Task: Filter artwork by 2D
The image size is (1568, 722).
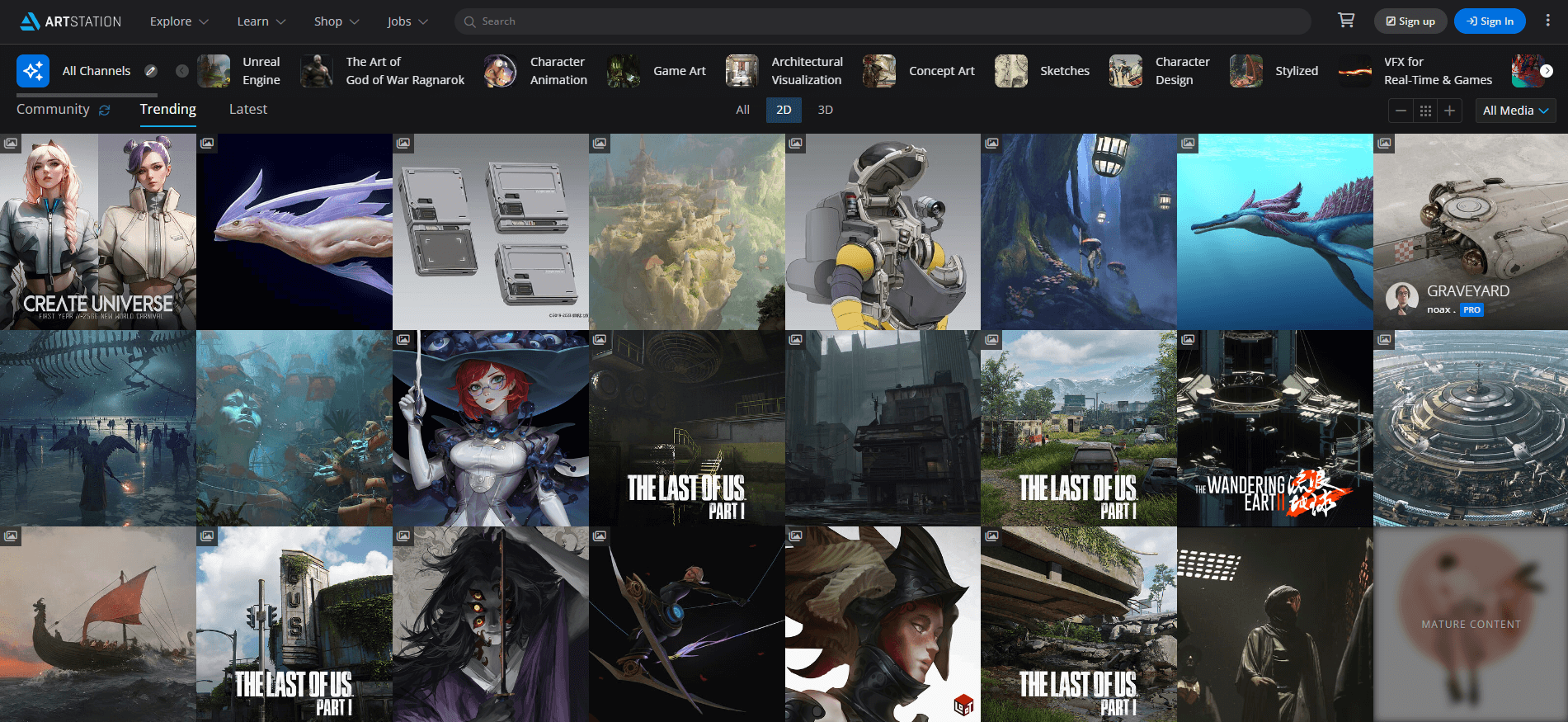Action: pyautogui.click(x=784, y=110)
